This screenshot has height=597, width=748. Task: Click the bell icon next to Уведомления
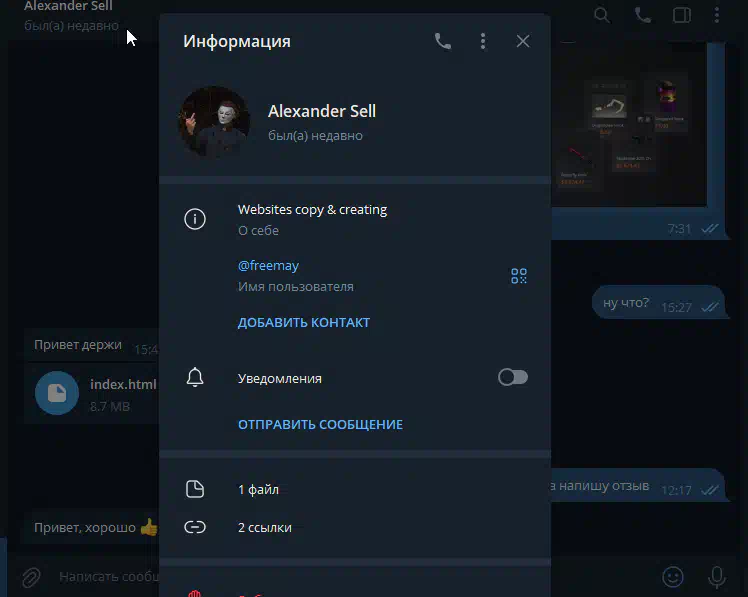(x=195, y=377)
